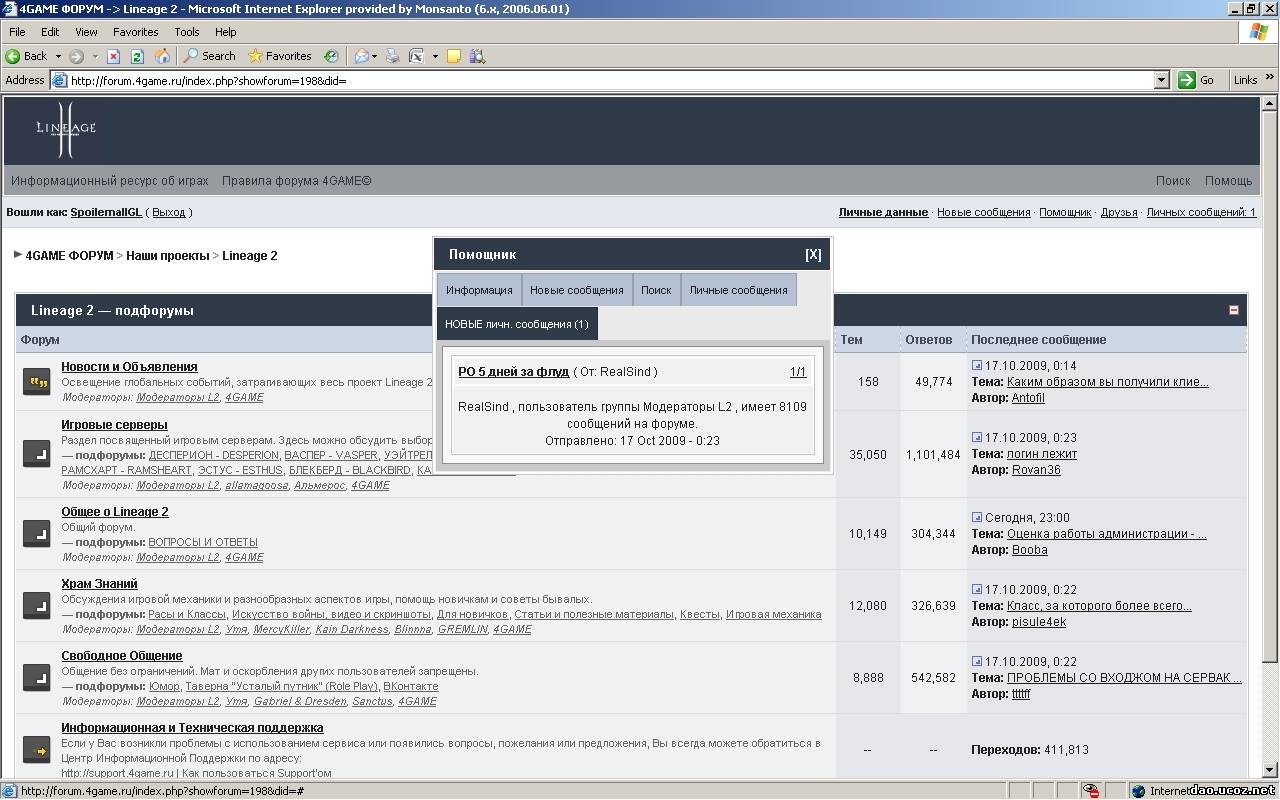The height and width of the screenshot is (800, 1280).
Task: Open the History toolbar icon
Action: coord(331,56)
